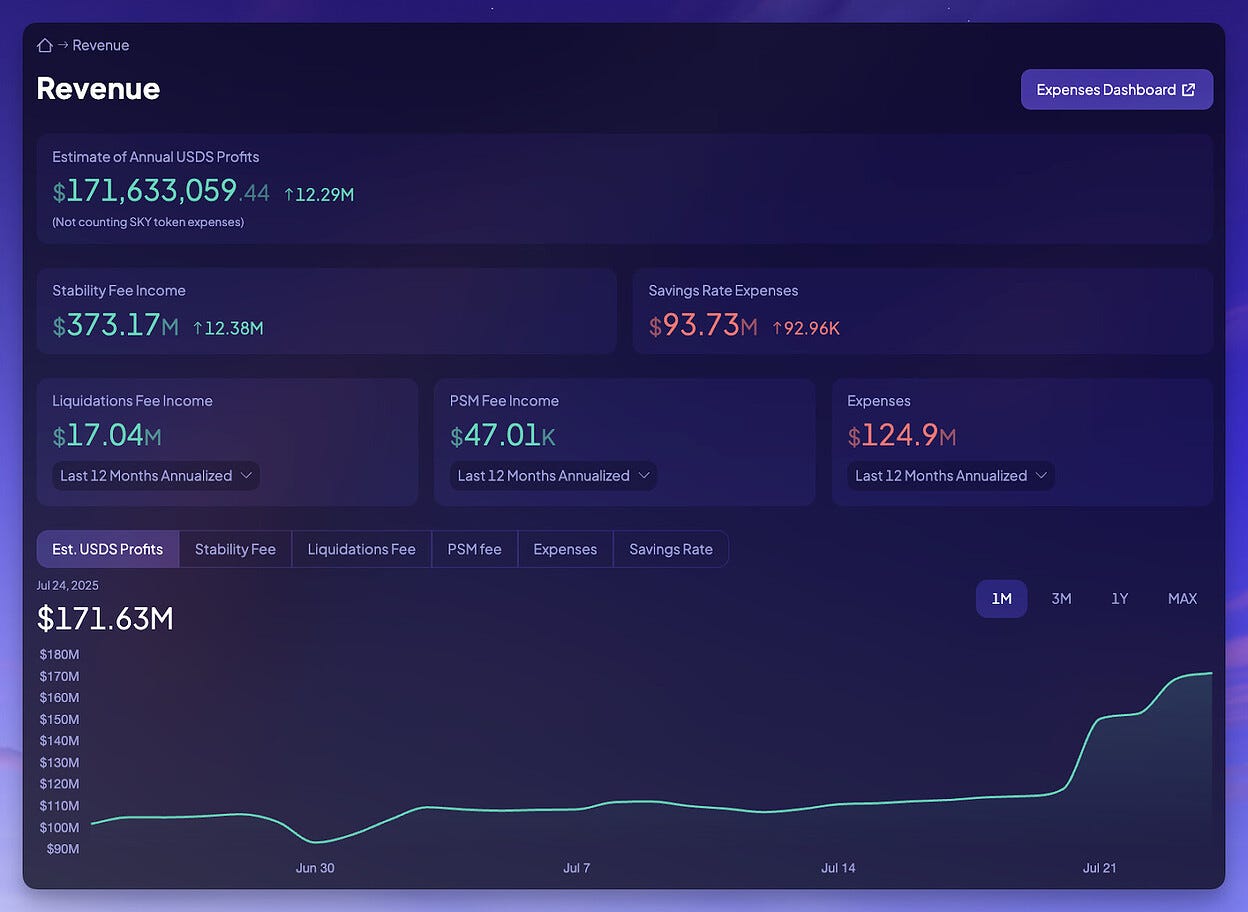Select the 1M time range
Screen dimensions: 1248x912
tap(1001, 599)
